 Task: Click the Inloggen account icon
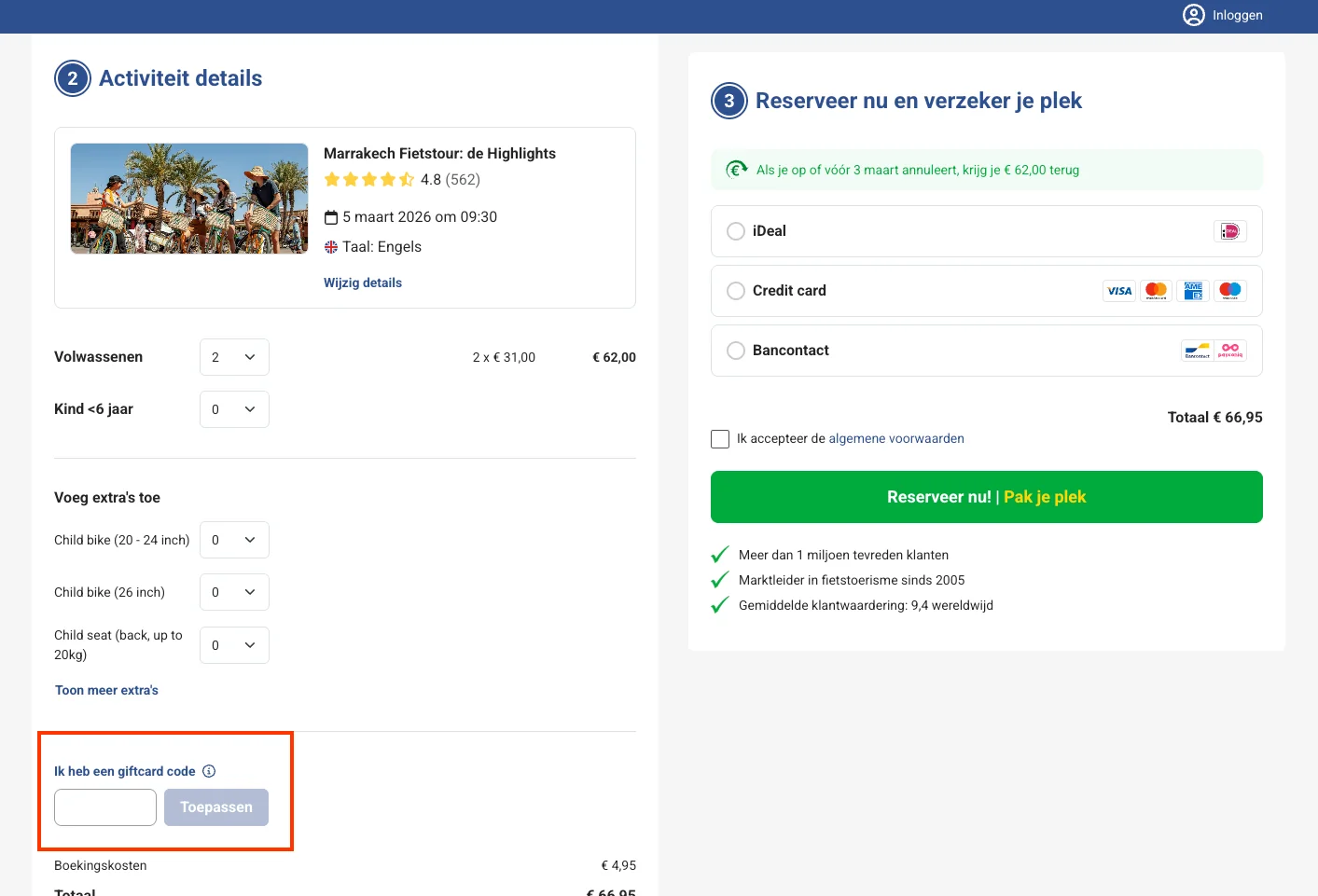1193,15
